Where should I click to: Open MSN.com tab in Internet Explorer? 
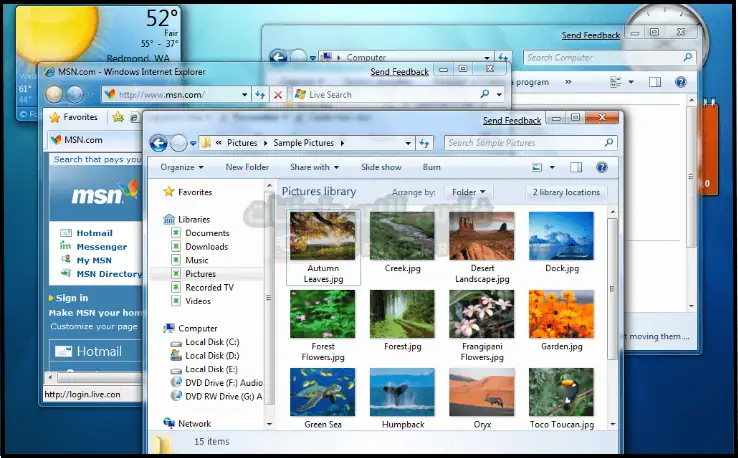[94, 140]
